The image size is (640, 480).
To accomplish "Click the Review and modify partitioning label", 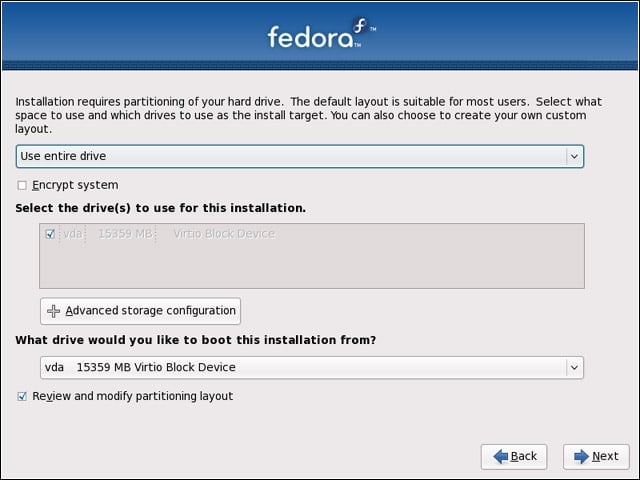I will [133, 396].
